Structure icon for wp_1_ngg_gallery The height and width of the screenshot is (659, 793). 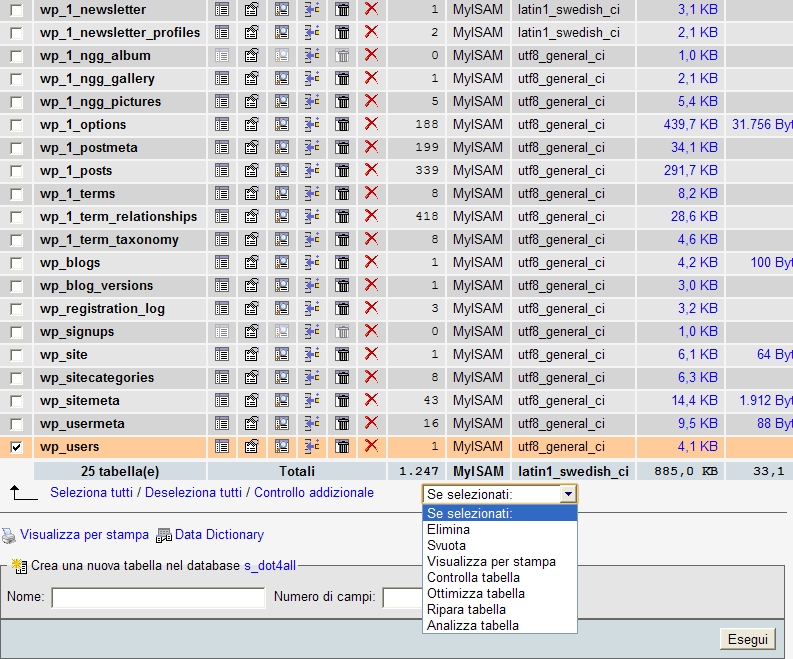251,78
